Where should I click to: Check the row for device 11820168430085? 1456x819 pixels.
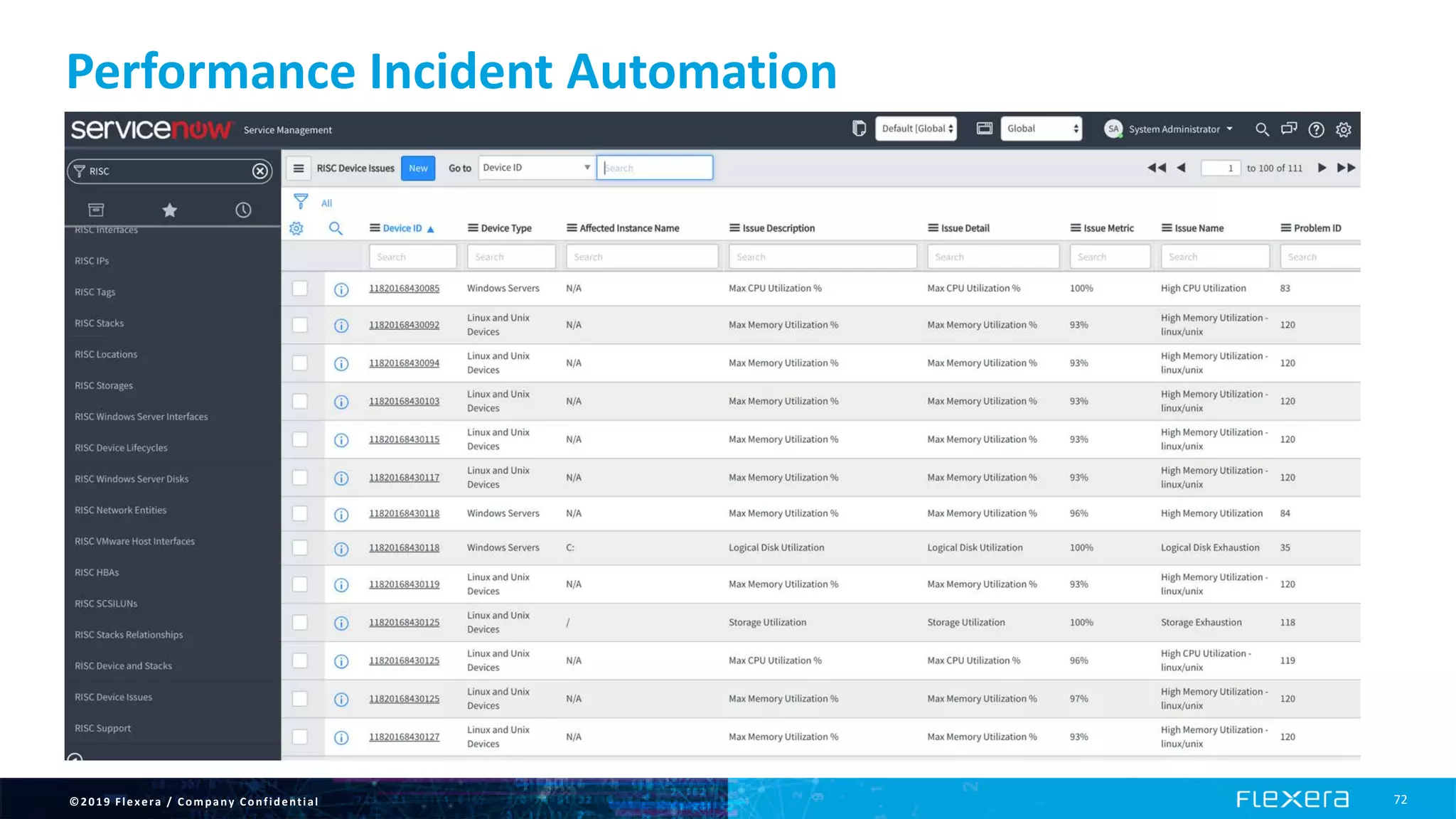[x=300, y=288]
